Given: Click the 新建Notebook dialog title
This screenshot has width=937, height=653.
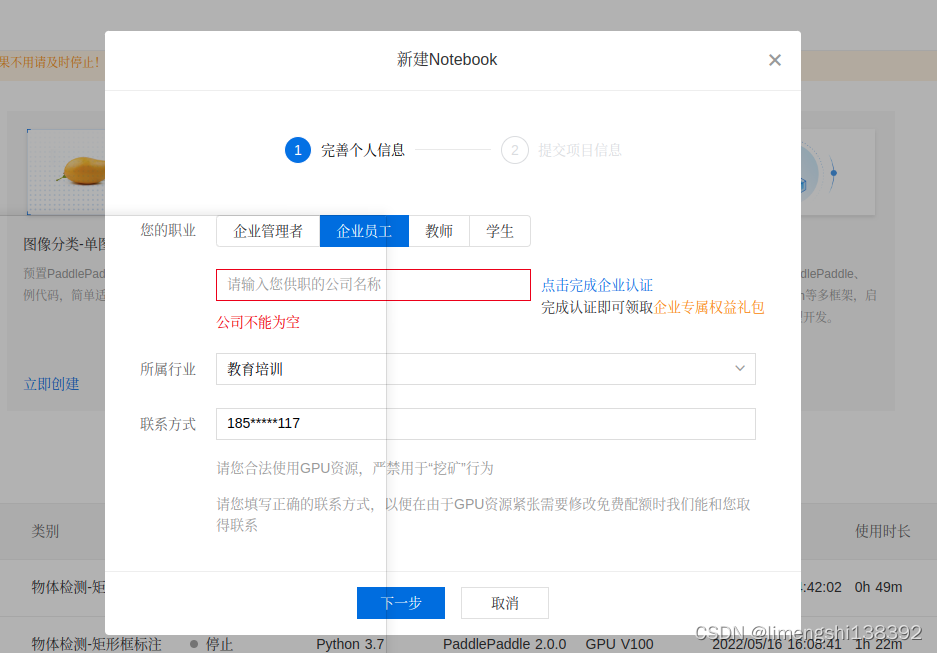Looking at the screenshot, I should coord(447,60).
